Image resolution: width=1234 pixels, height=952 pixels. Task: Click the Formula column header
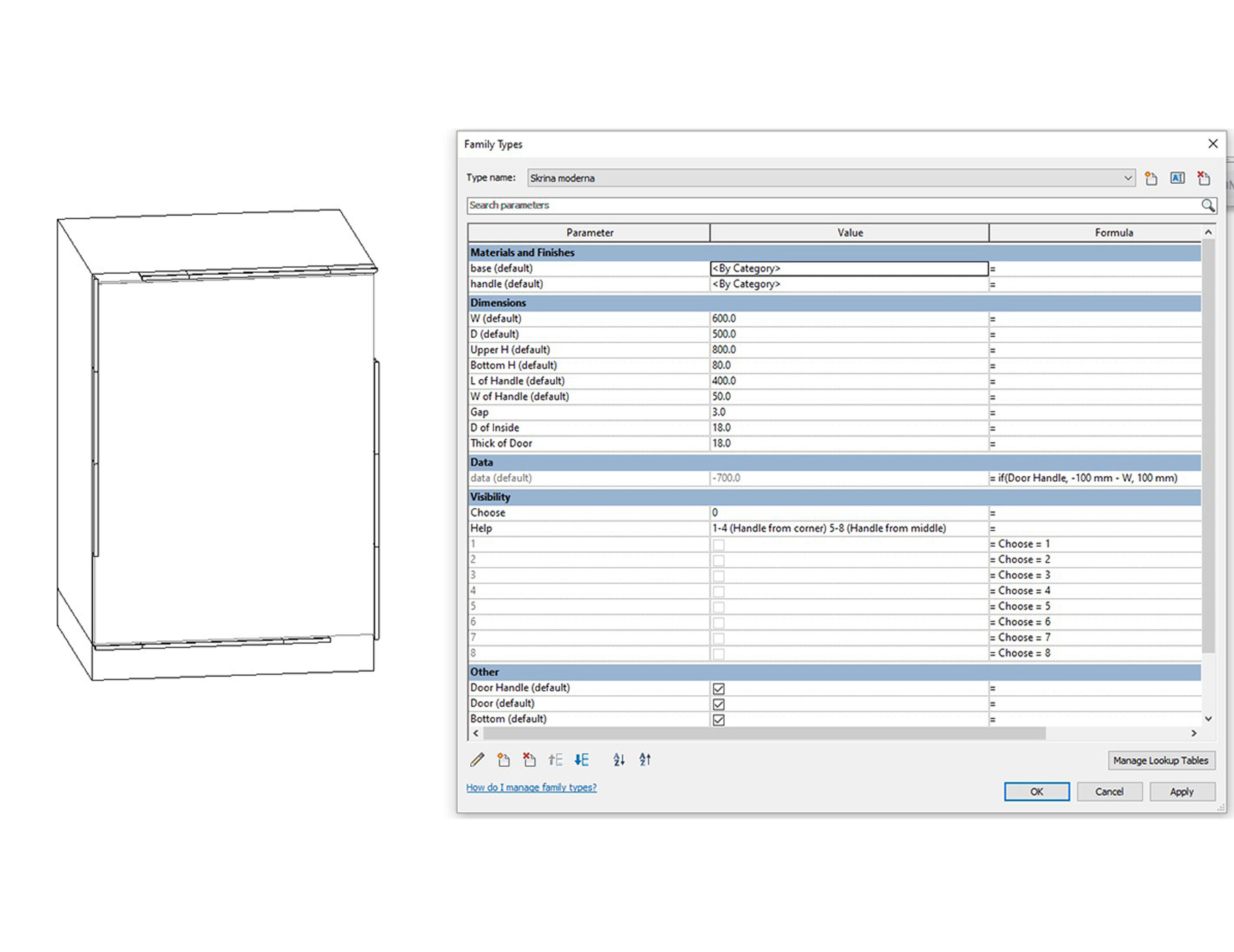tap(1113, 233)
